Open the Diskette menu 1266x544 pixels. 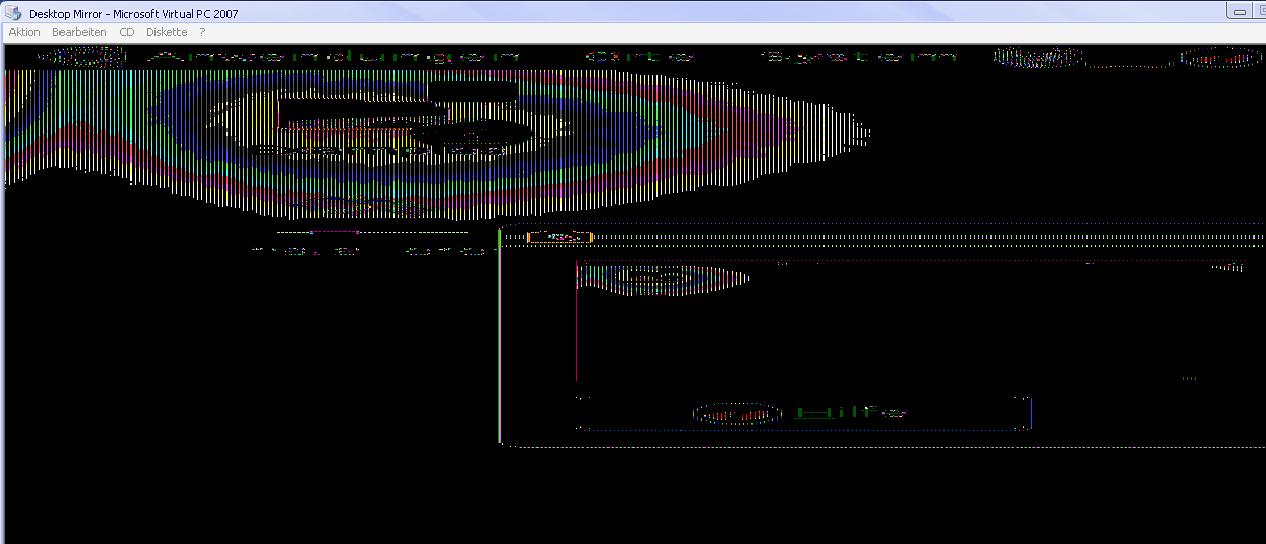(x=166, y=32)
